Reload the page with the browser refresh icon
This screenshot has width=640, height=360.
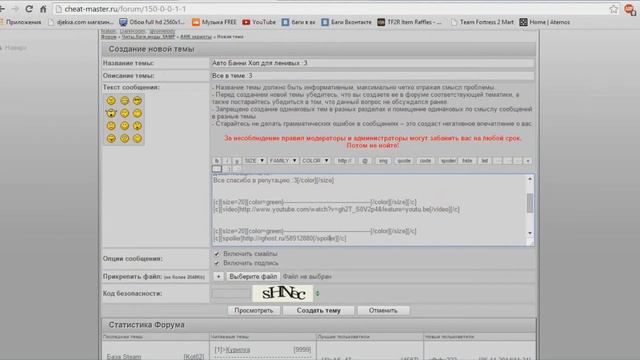tap(29, 9)
